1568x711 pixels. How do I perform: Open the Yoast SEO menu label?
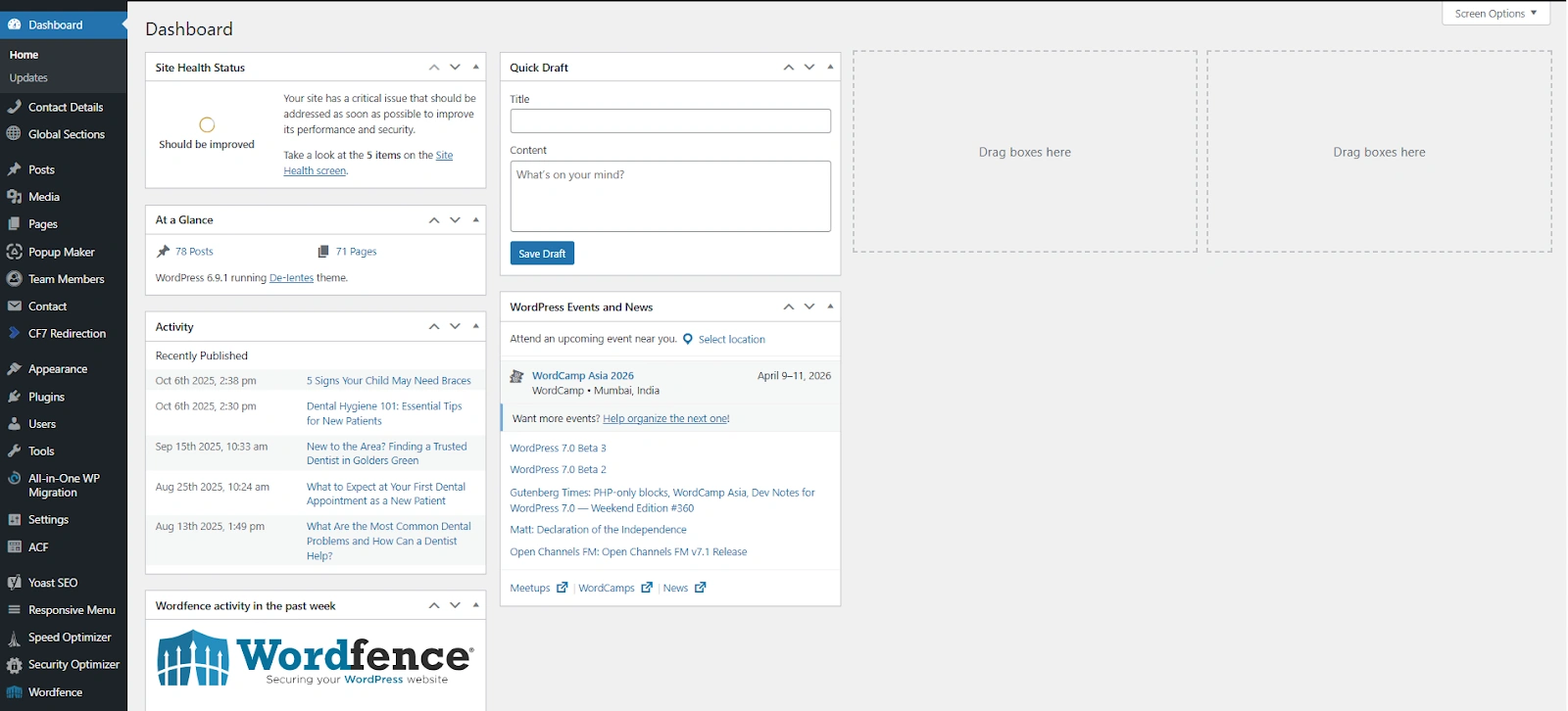coord(53,583)
